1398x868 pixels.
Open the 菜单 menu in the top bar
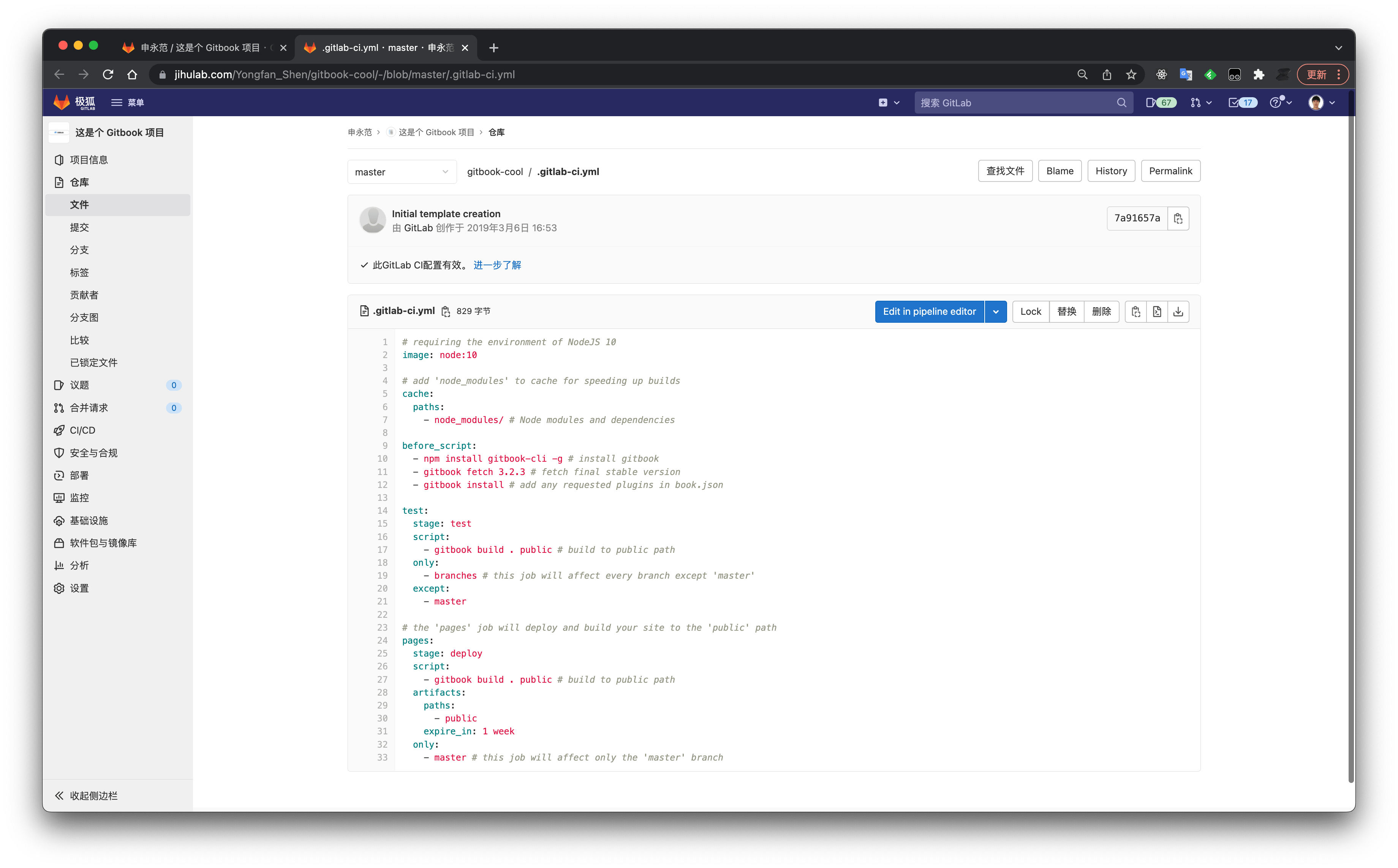pos(128,102)
